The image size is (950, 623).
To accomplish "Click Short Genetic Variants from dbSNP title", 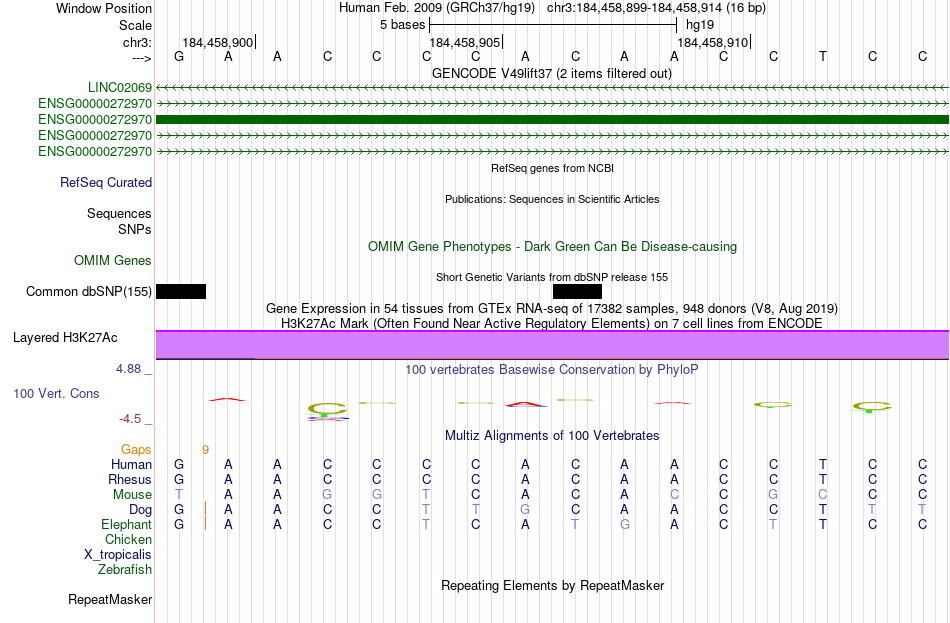I will pos(552,277).
